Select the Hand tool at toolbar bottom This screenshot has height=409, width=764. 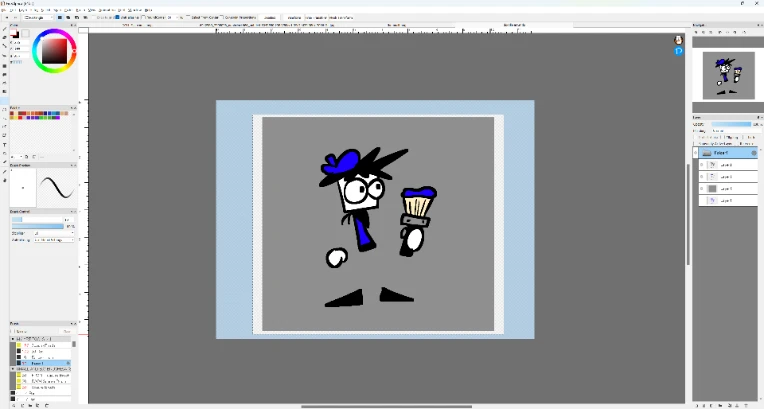click(x=4, y=180)
